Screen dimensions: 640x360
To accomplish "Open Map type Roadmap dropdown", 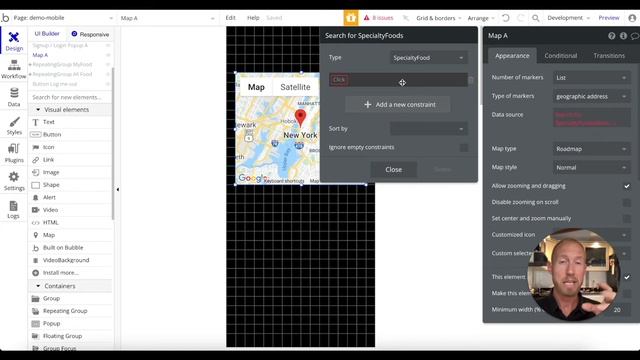I will click(591, 149).
